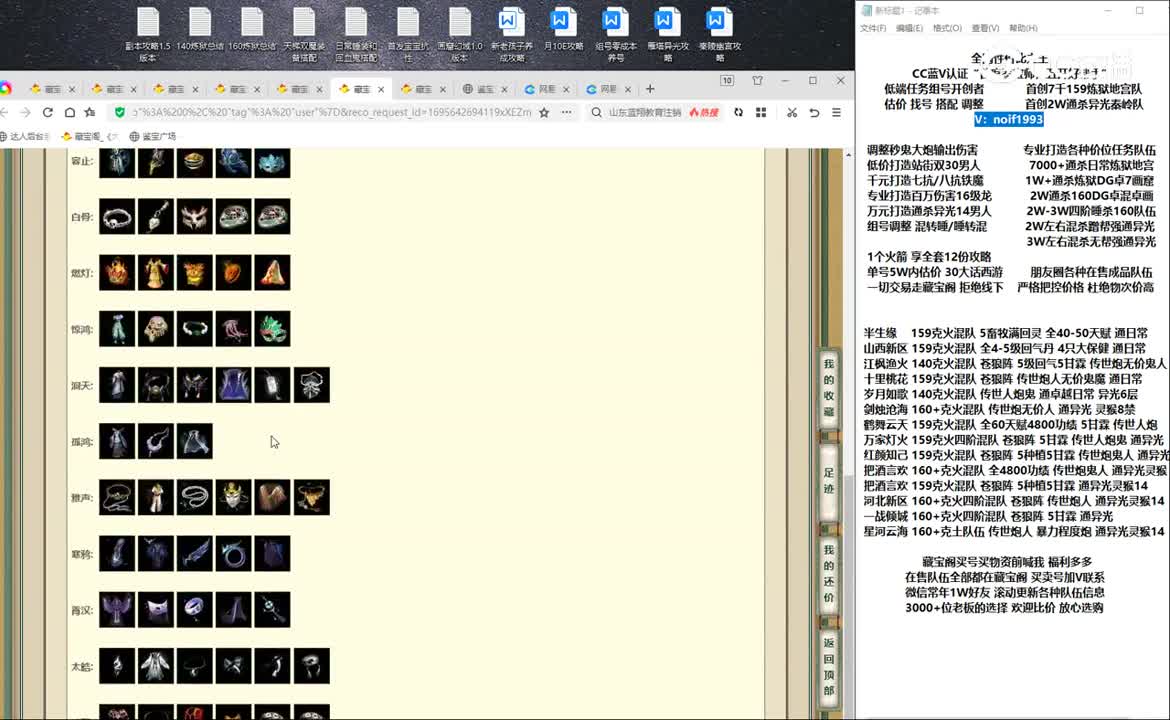Click the browser undo-close-tab arrow icon
The width and height of the screenshot is (1170, 720).
click(x=814, y=113)
